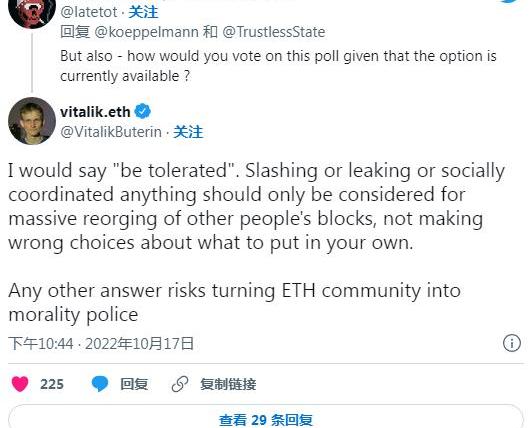This screenshot has height=428, width=531.
Task: Follow @VitalikButerin via 关注 link
Action: click(x=188, y=132)
